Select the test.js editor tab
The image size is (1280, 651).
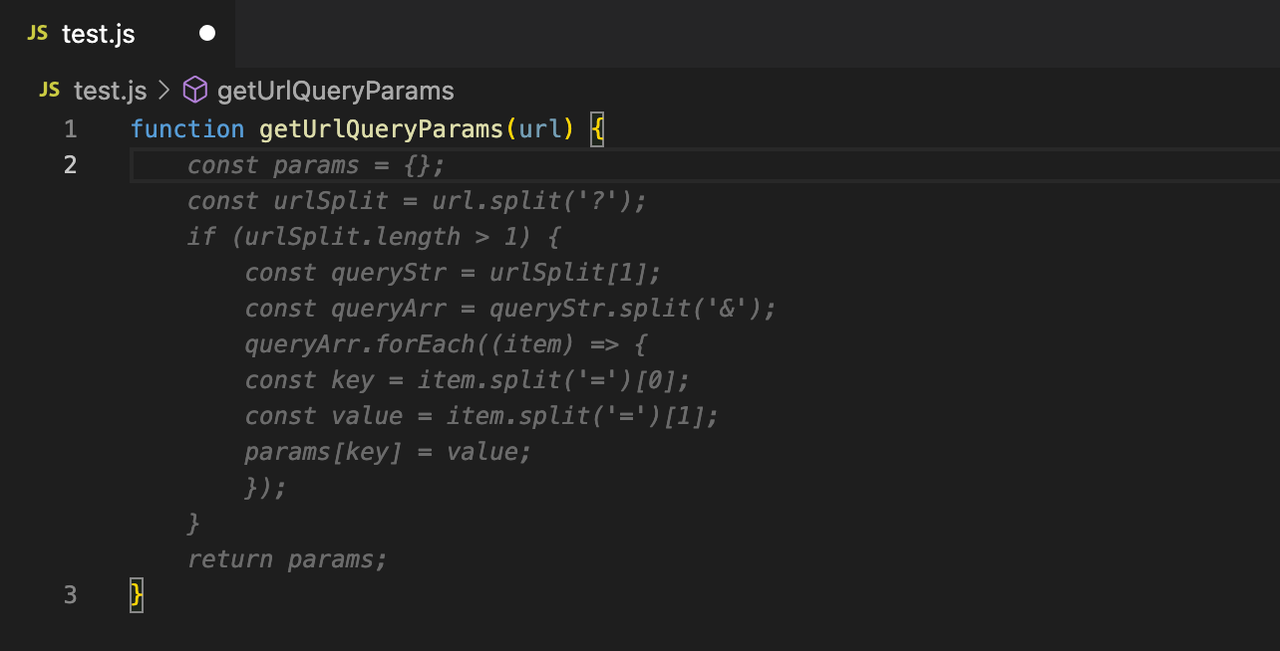(x=117, y=34)
